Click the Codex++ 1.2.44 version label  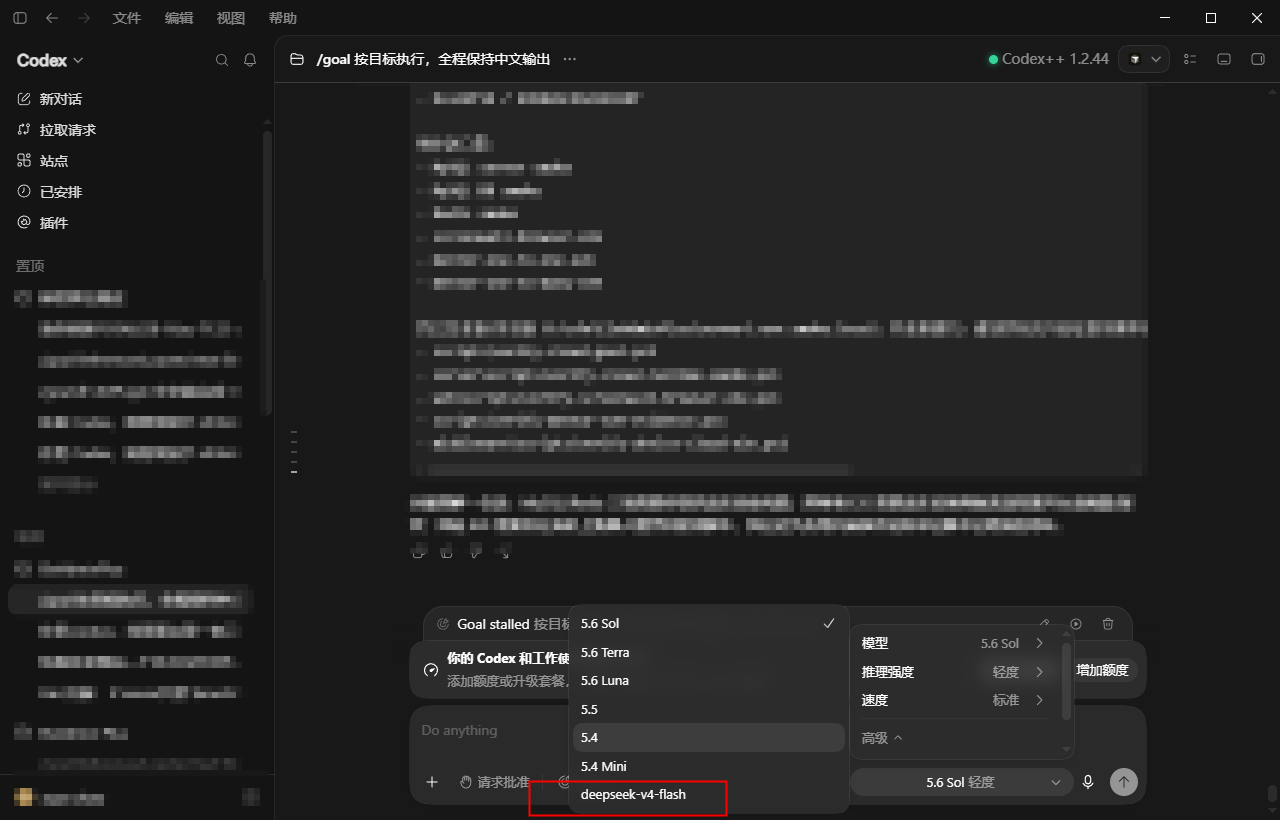(1055, 59)
